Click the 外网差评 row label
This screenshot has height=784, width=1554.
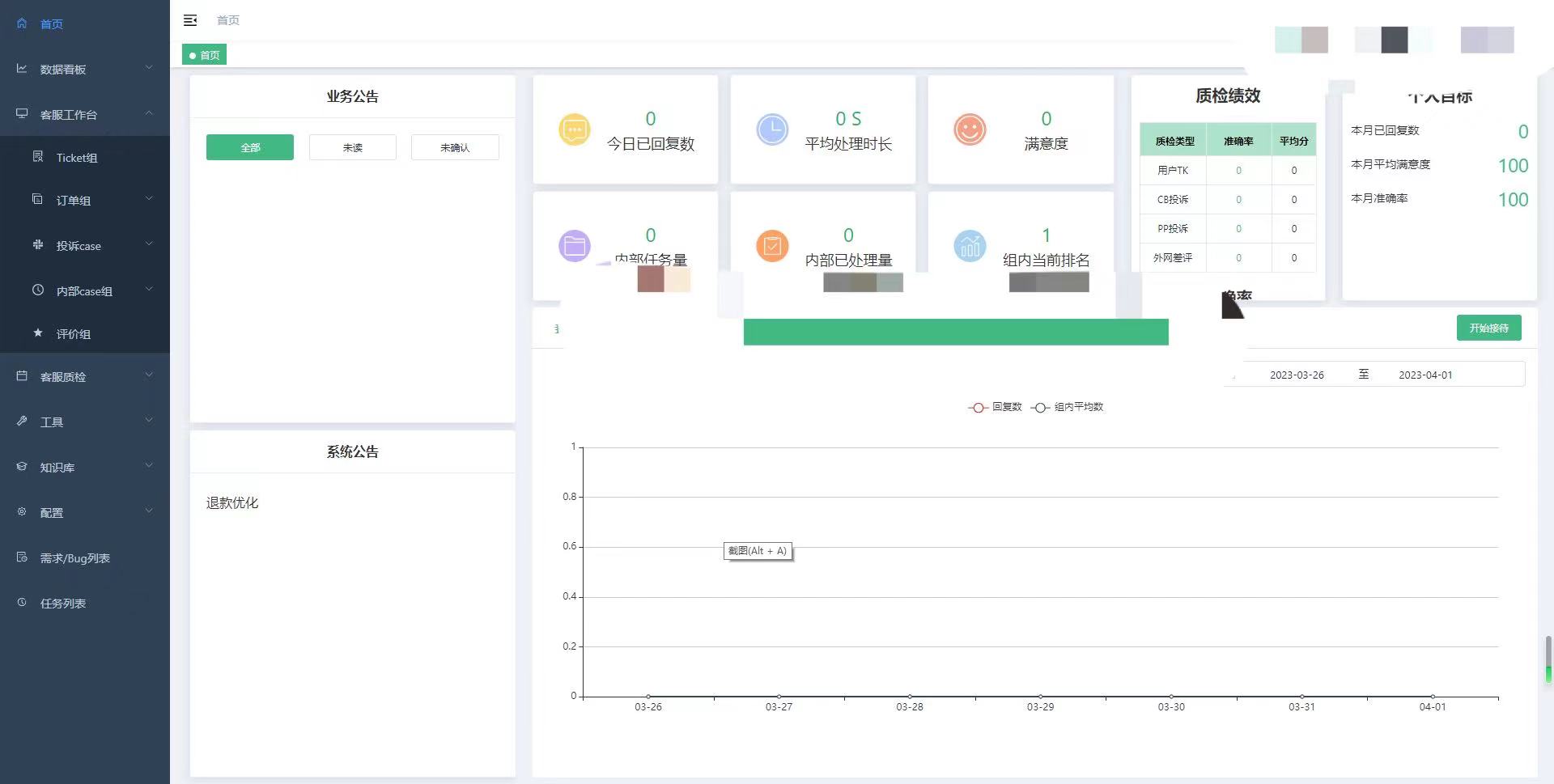pos(1173,258)
